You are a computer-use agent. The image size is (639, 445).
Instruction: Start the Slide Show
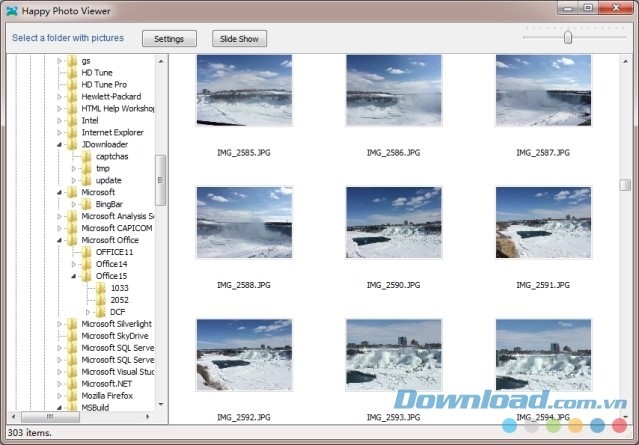point(239,39)
